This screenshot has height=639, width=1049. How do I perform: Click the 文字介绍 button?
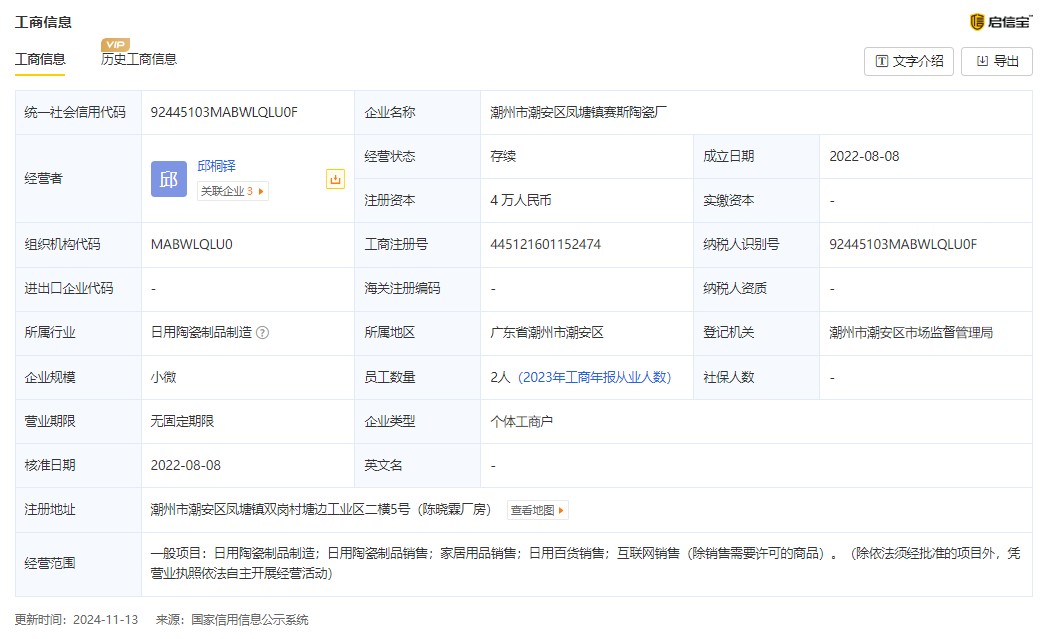(909, 62)
